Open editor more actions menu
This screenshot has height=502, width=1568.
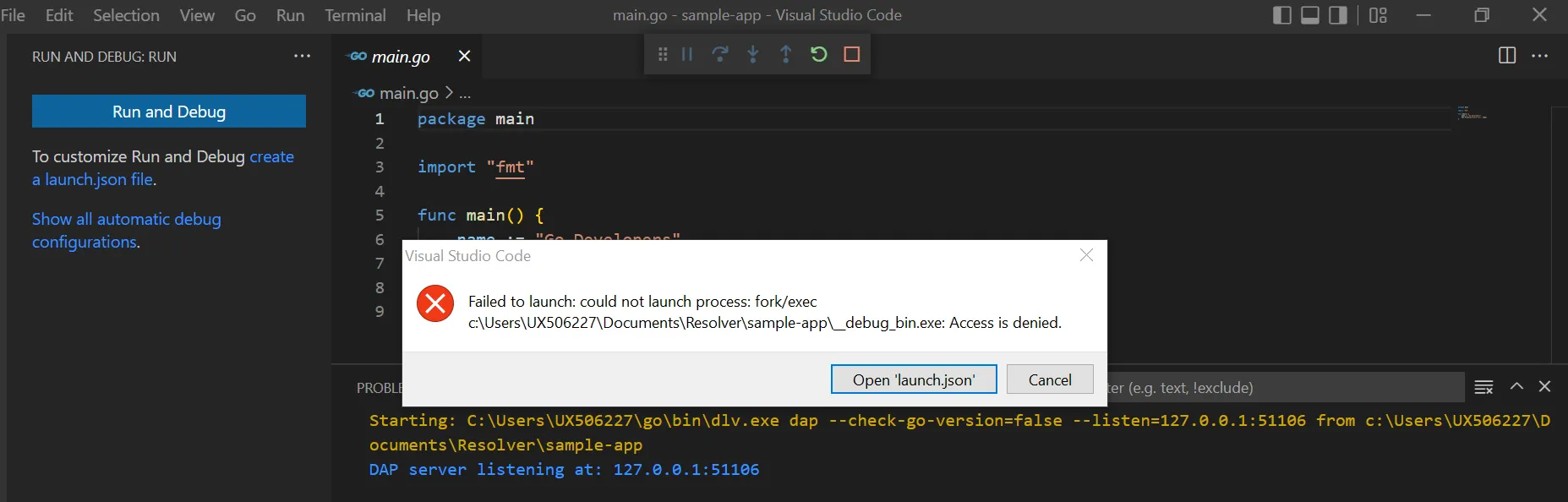(1540, 56)
